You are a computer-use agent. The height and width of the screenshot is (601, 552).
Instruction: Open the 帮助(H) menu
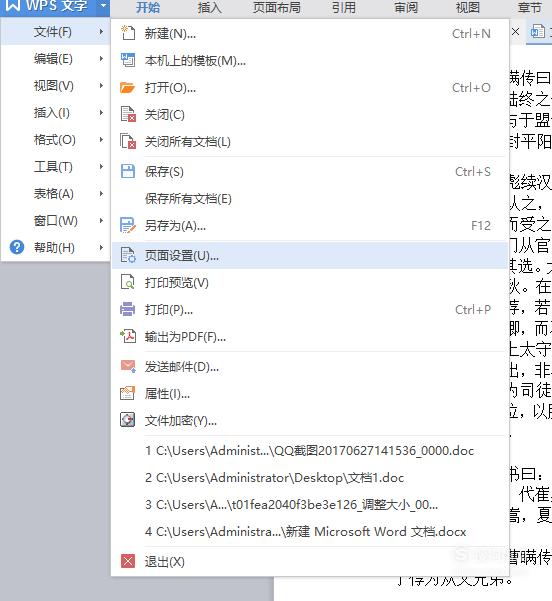pyautogui.click(x=56, y=247)
